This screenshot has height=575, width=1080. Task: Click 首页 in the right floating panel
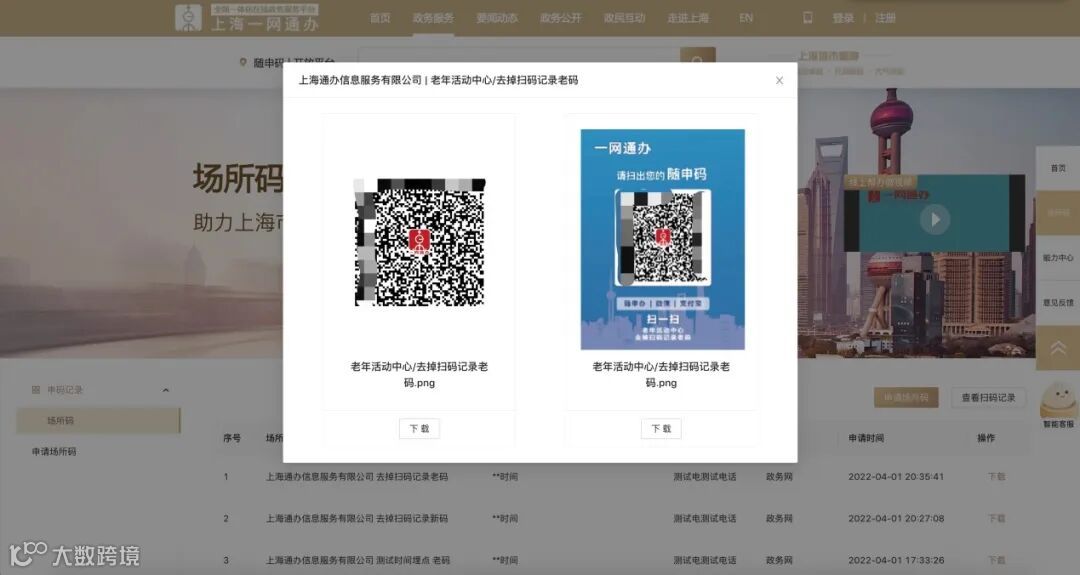coord(1058,168)
